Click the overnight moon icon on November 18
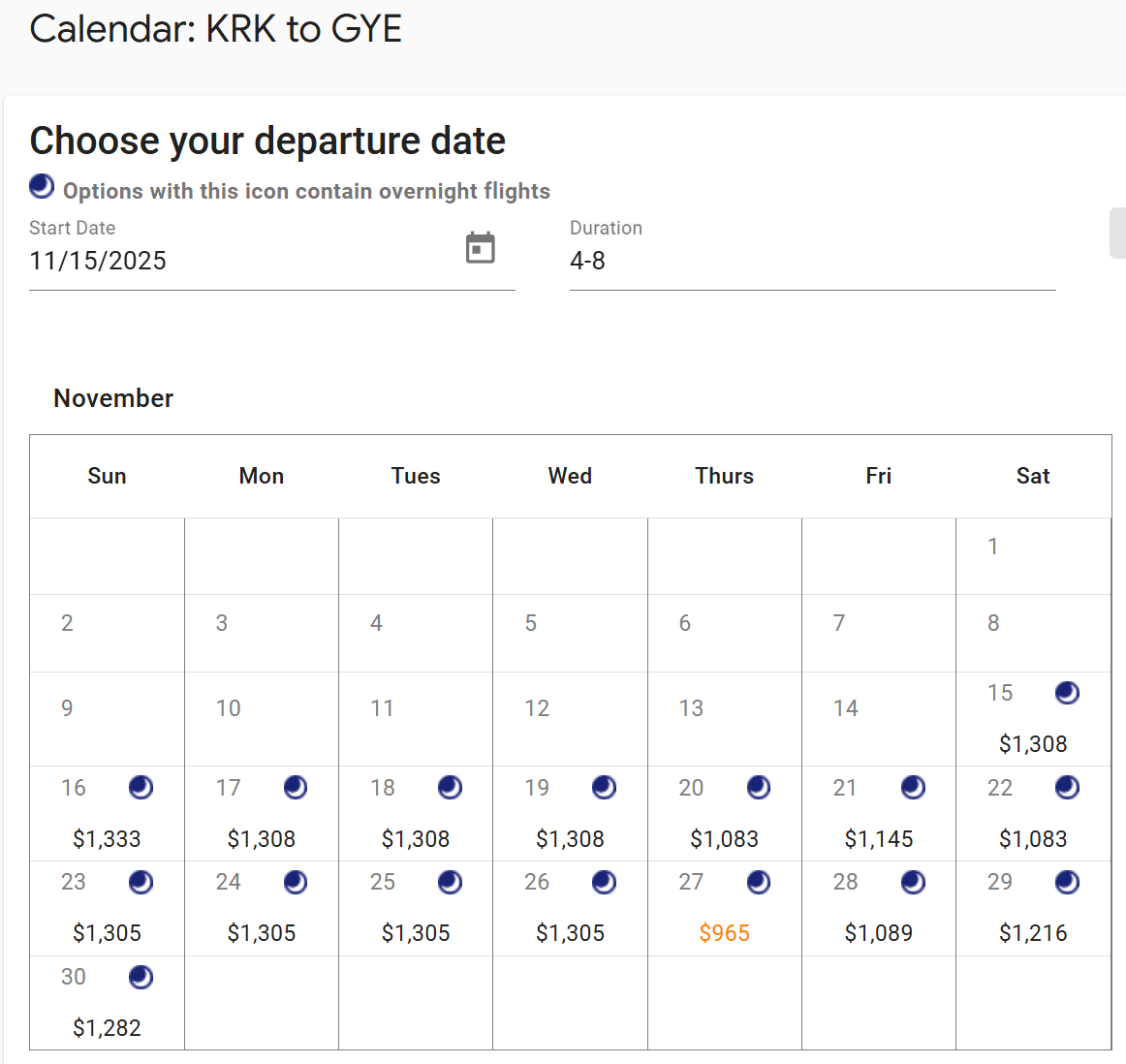Screen dimensions: 1126x1064 click(450, 788)
